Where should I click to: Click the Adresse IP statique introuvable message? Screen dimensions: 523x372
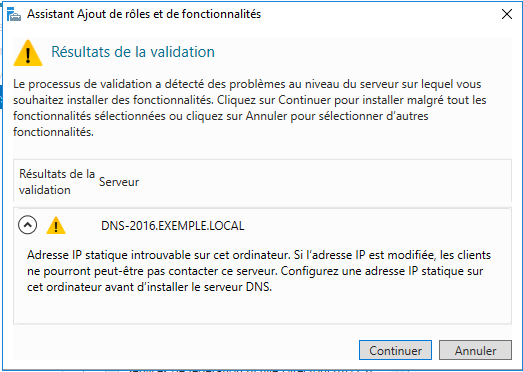259,271
